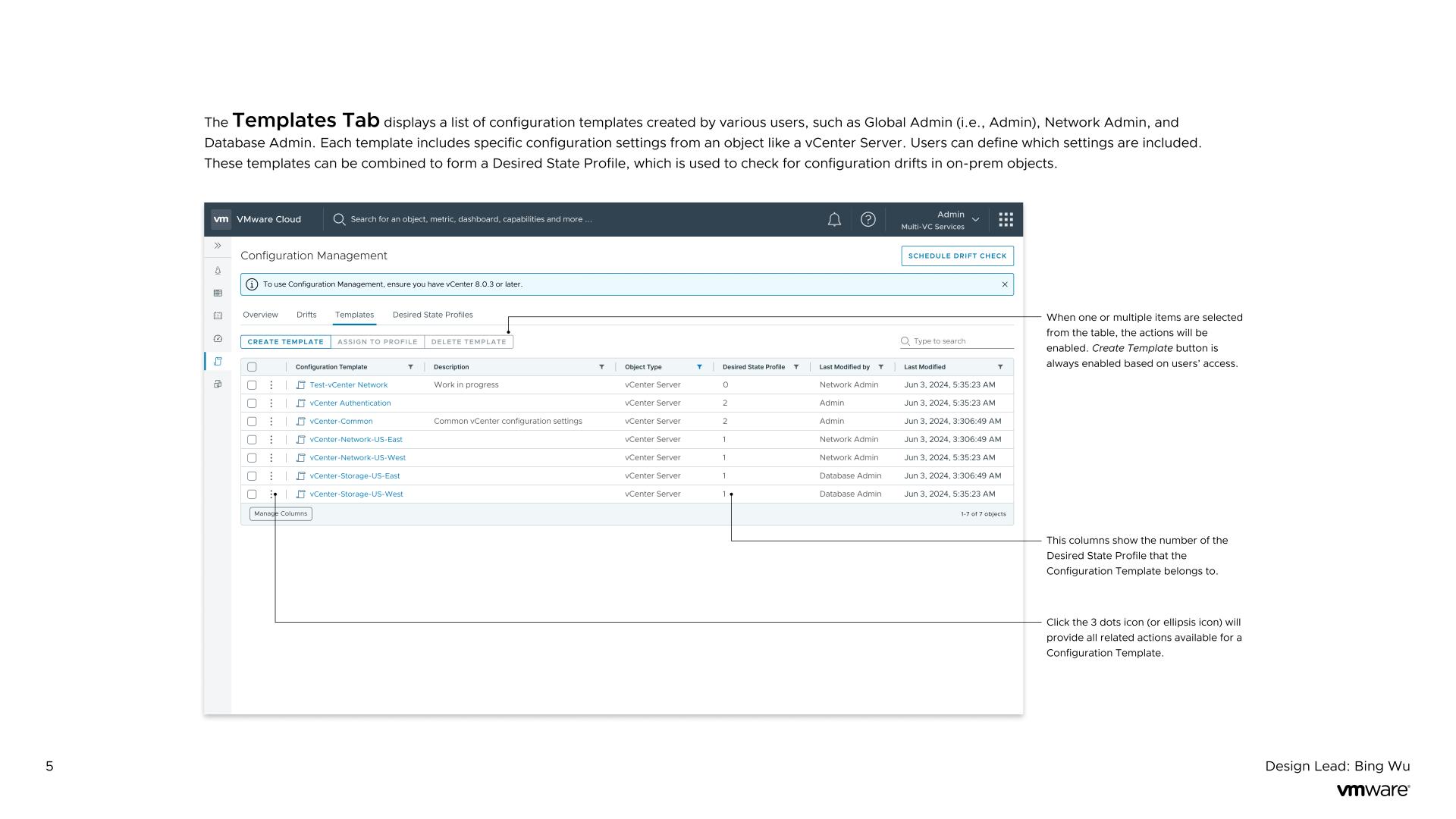Open the help question mark icon
The height and width of the screenshot is (819, 1456).
868,219
